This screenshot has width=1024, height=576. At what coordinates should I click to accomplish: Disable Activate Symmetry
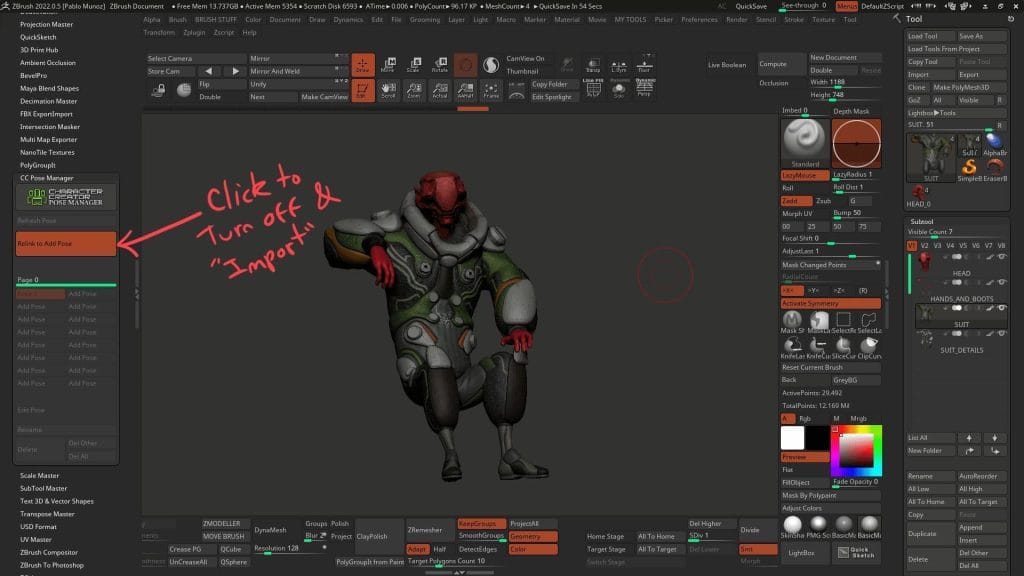coord(830,303)
